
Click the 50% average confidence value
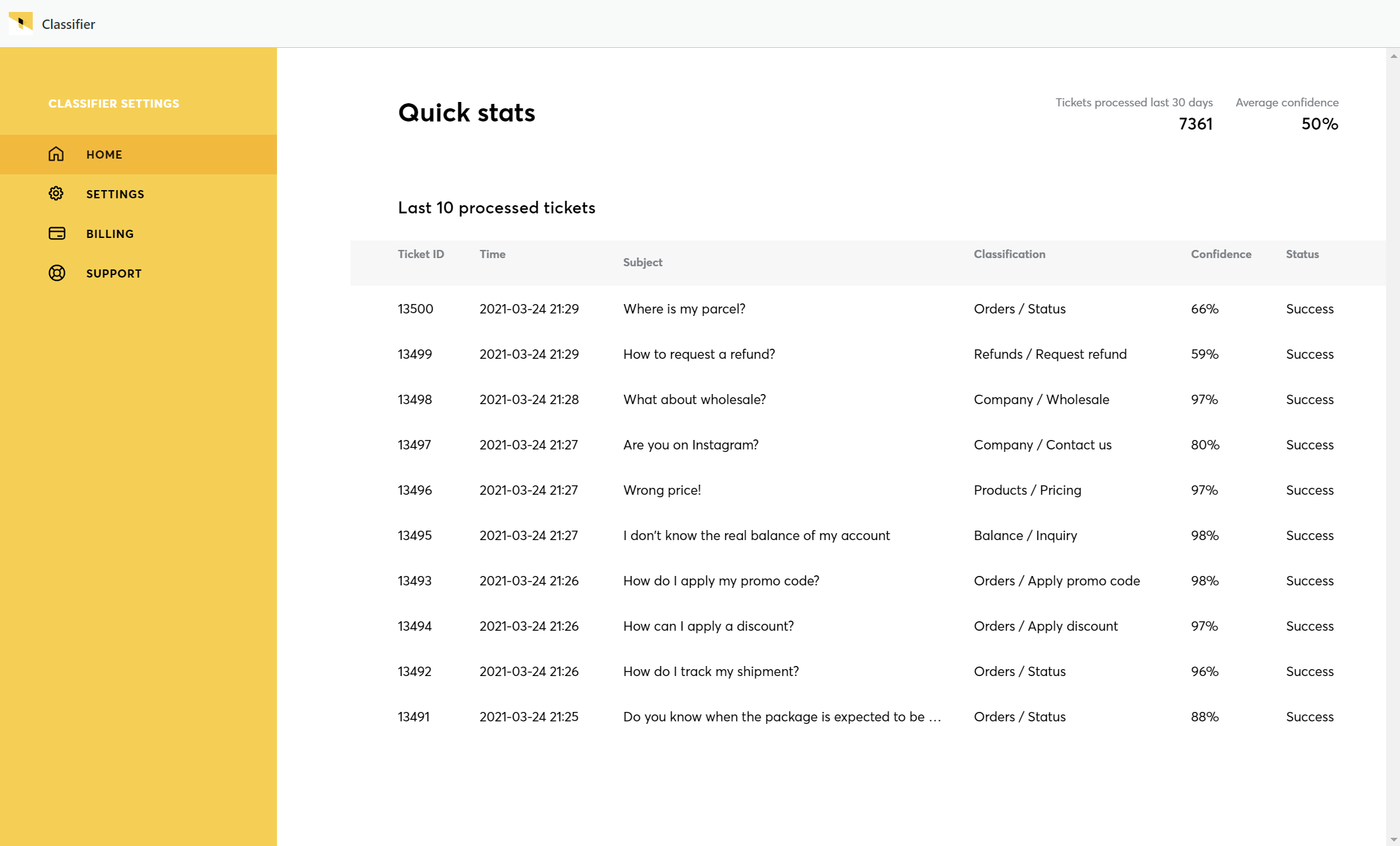(1320, 124)
